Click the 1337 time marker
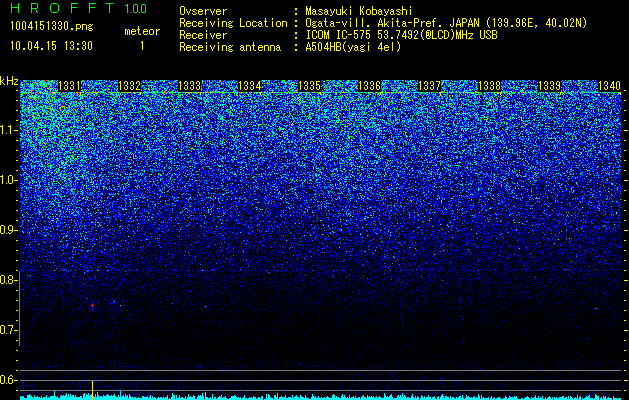Viewport: 629px width, 400px height. (429, 86)
